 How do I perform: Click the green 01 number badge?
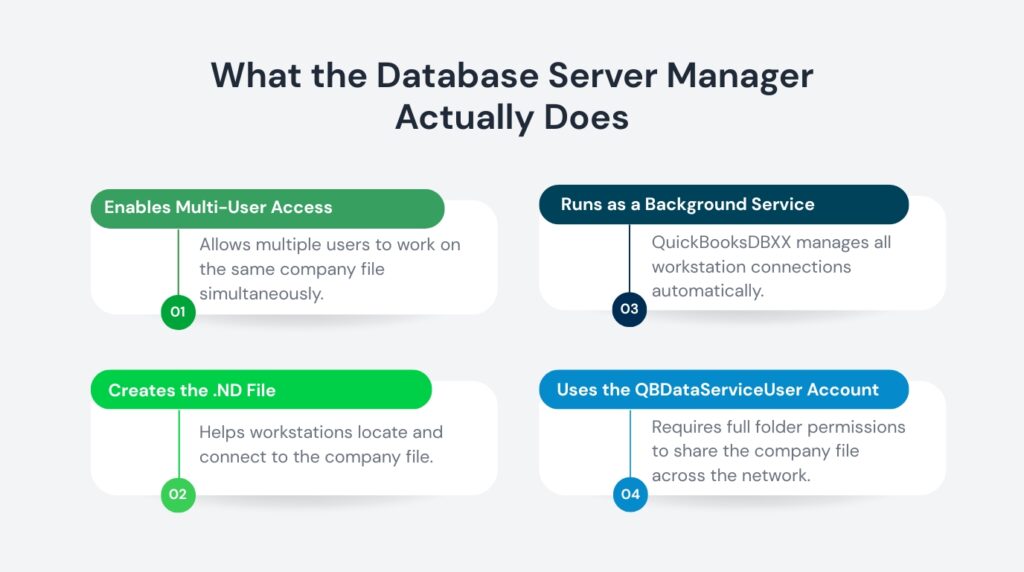[178, 312]
